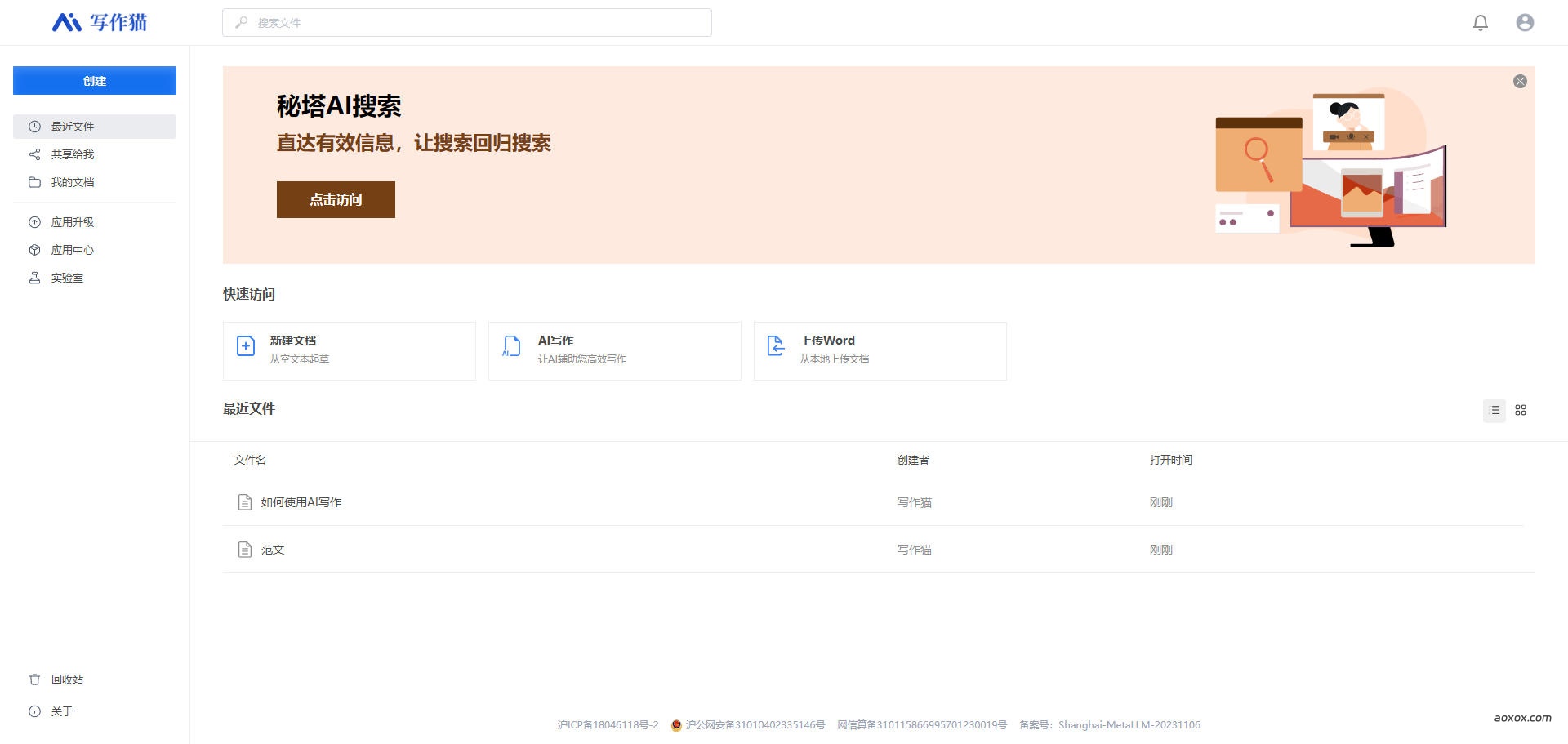This screenshot has height=744, width=1568.
Task: Select the AI写作 quick access icon
Action: tap(511, 346)
